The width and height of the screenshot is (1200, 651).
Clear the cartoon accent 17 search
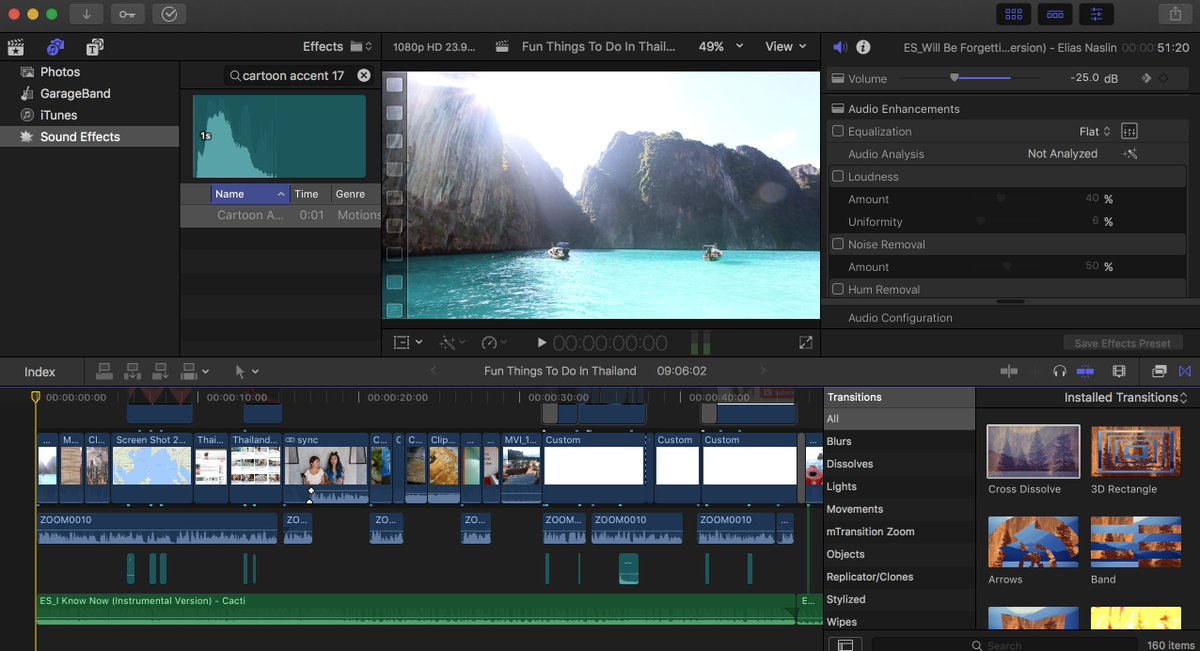pyautogui.click(x=364, y=75)
